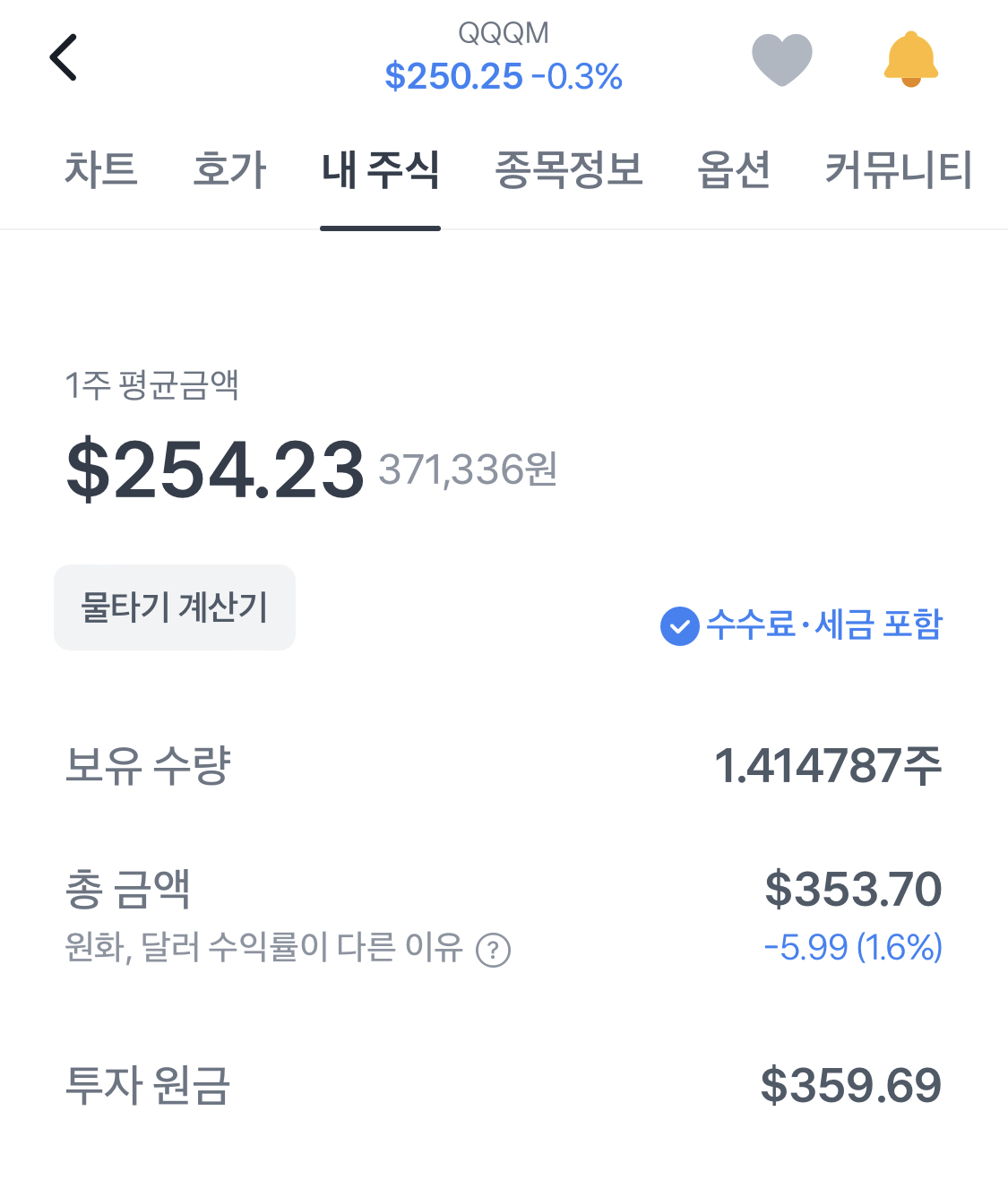Go to the 종목정보 tab

569,169
